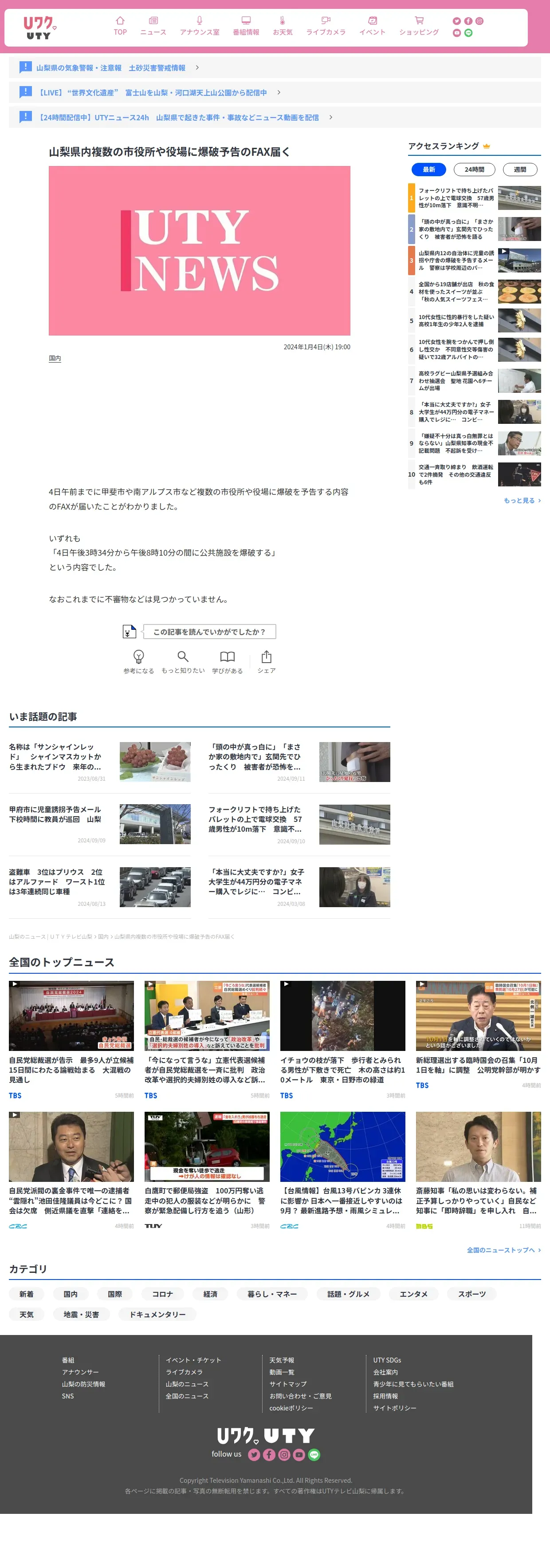Select the 地震・災害 category

coord(81,1314)
